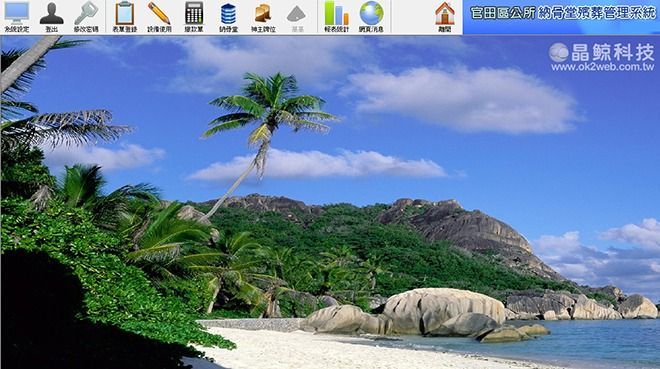This screenshot has height=369, width=660.
Task: Open 修改密碼 key icon
Action: 86,17
